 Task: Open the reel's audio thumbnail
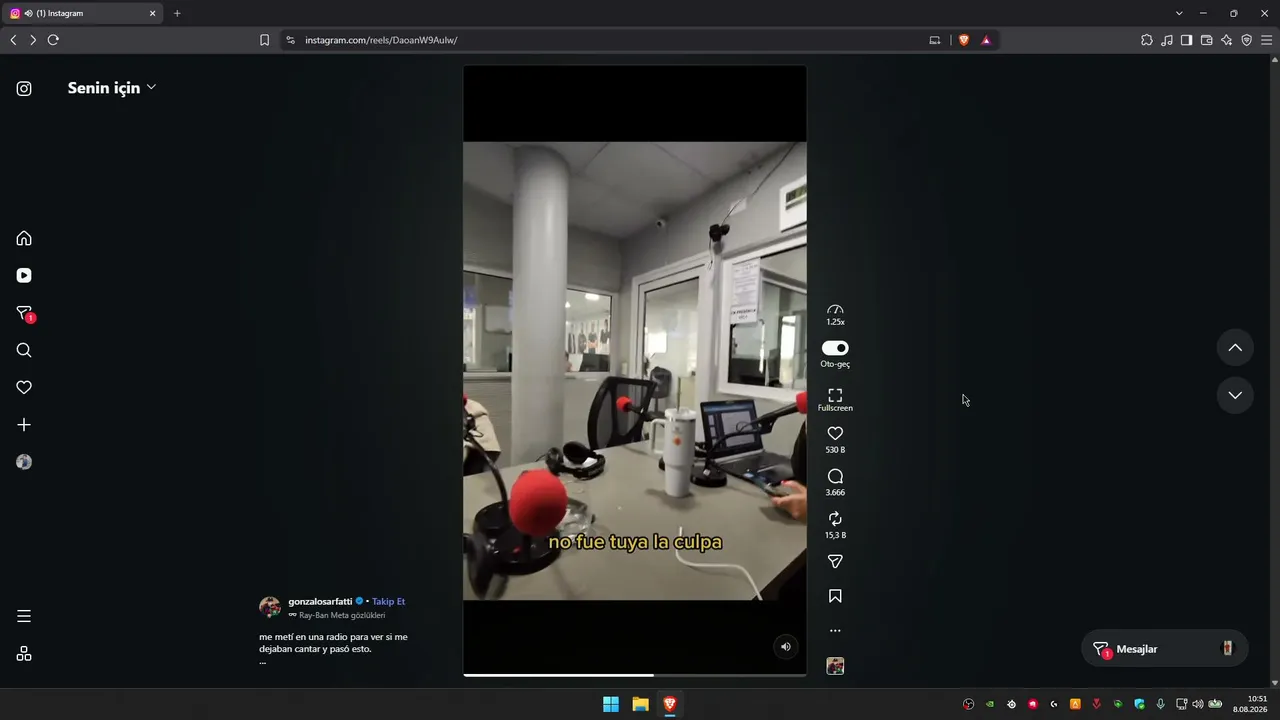point(835,666)
